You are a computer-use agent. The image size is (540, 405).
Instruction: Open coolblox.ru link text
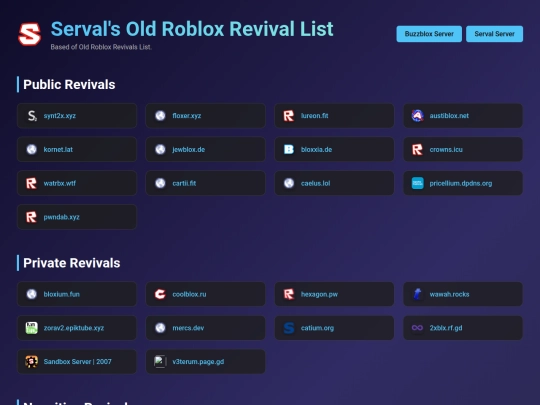tap(189, 294)
